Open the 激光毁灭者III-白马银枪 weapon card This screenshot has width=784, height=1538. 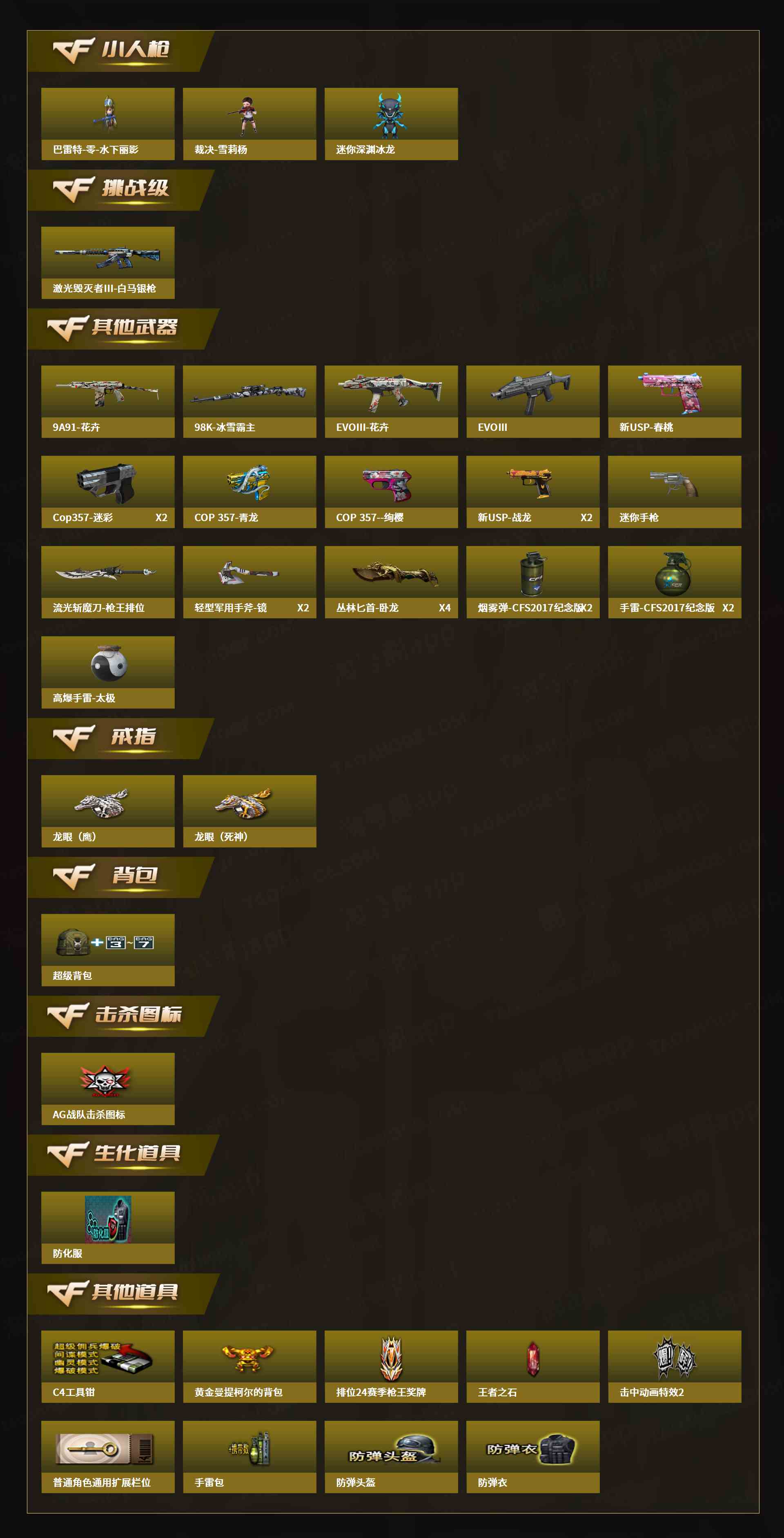coord(108,263)
